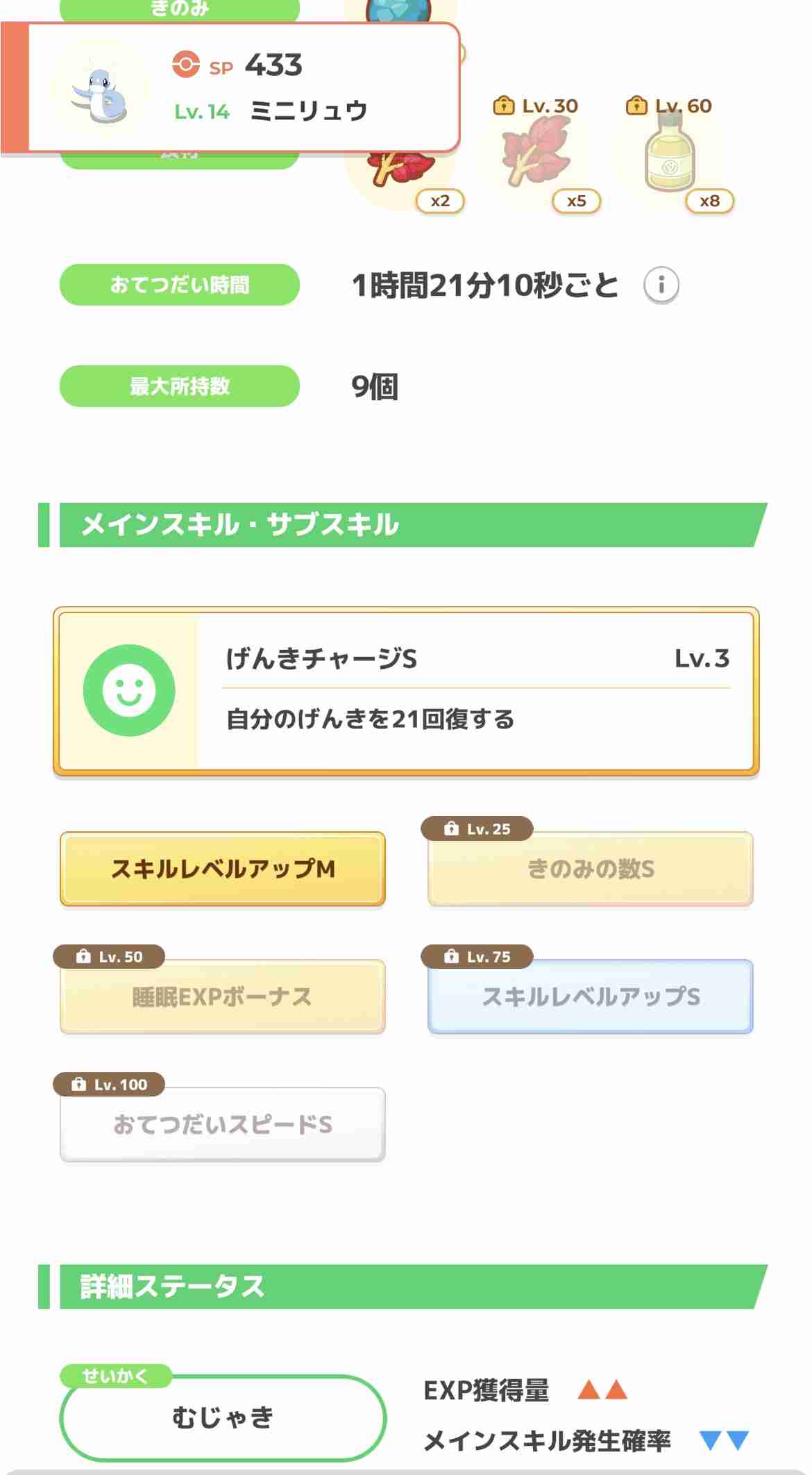Tap the おてつだい時間 green label
The height and width of the screenshot is (1475, 812).
(x=180, y=285)
